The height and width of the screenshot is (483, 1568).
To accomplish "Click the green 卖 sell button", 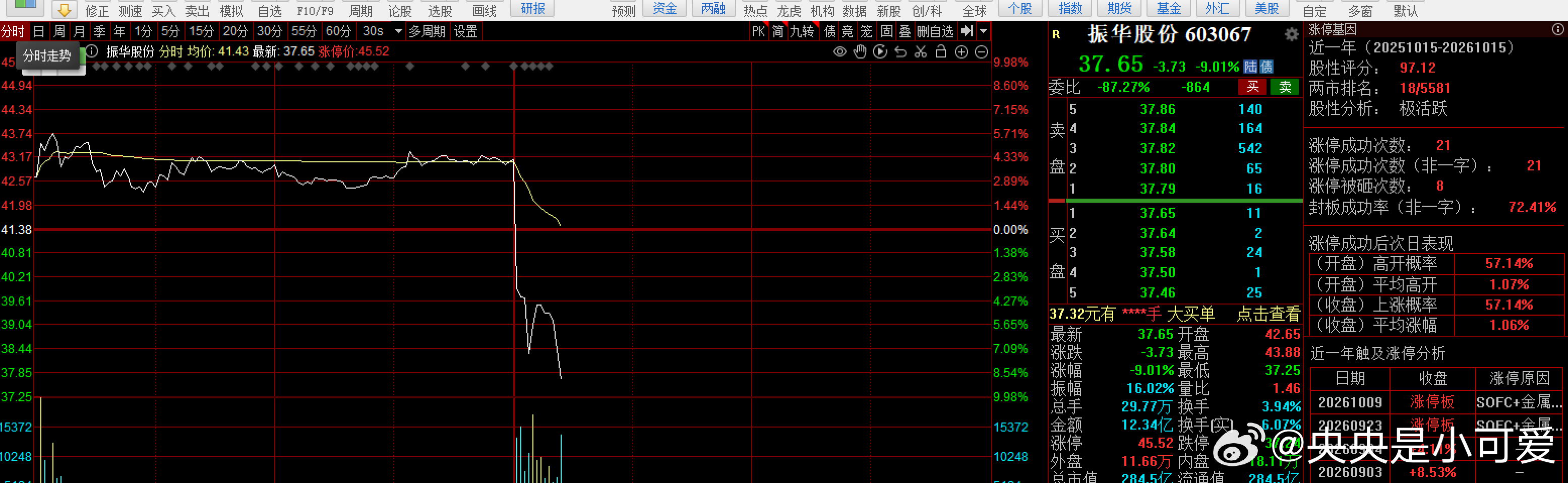I will tap(1284, 87).
